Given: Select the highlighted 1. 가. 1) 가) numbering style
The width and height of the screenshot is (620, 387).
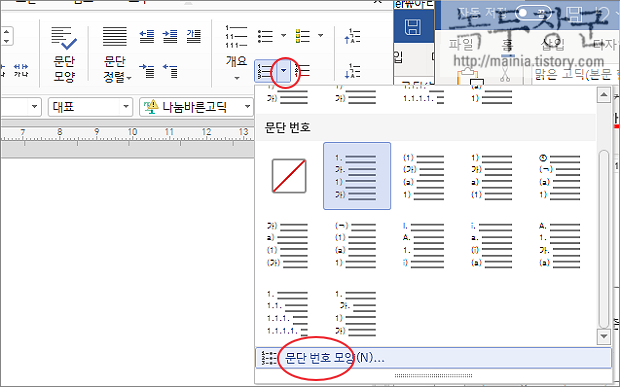Looking at the screenshot, I should click(x=357, y=176).
